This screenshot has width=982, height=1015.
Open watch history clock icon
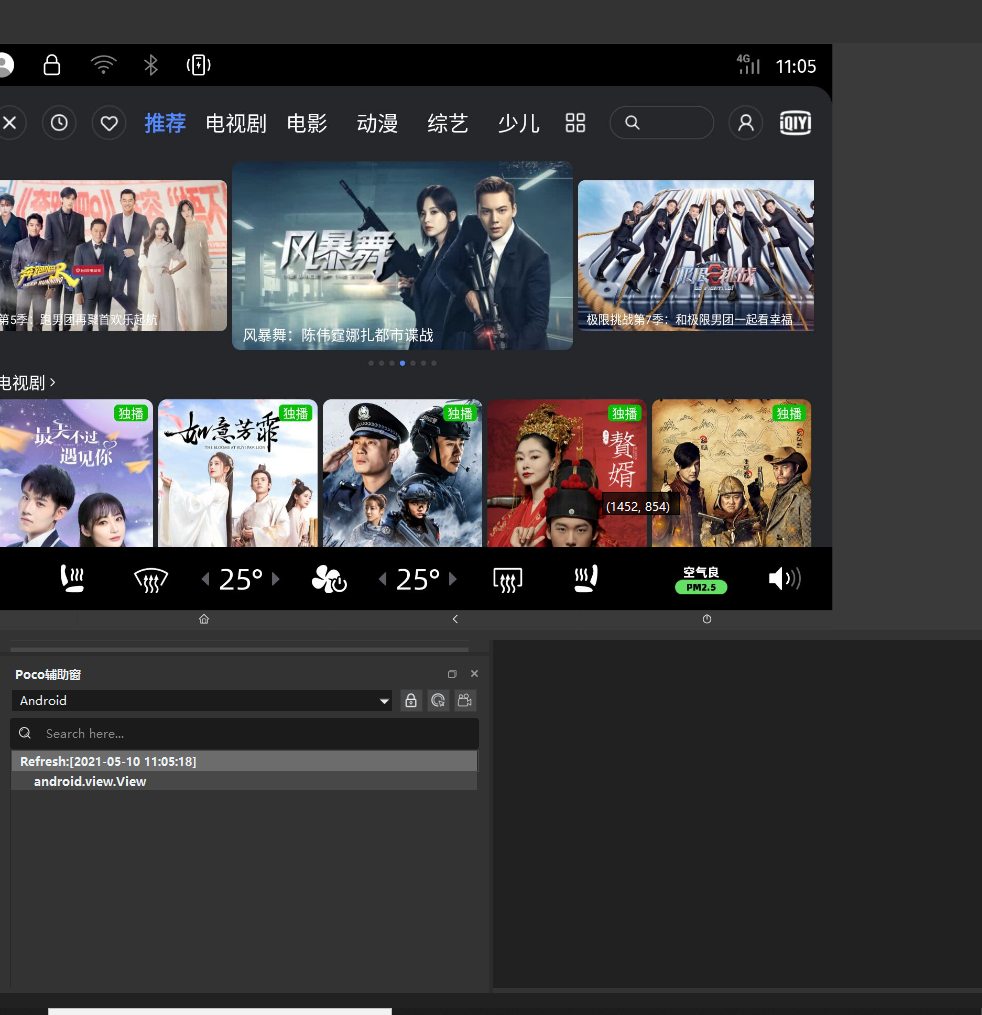tap(59, 122)
